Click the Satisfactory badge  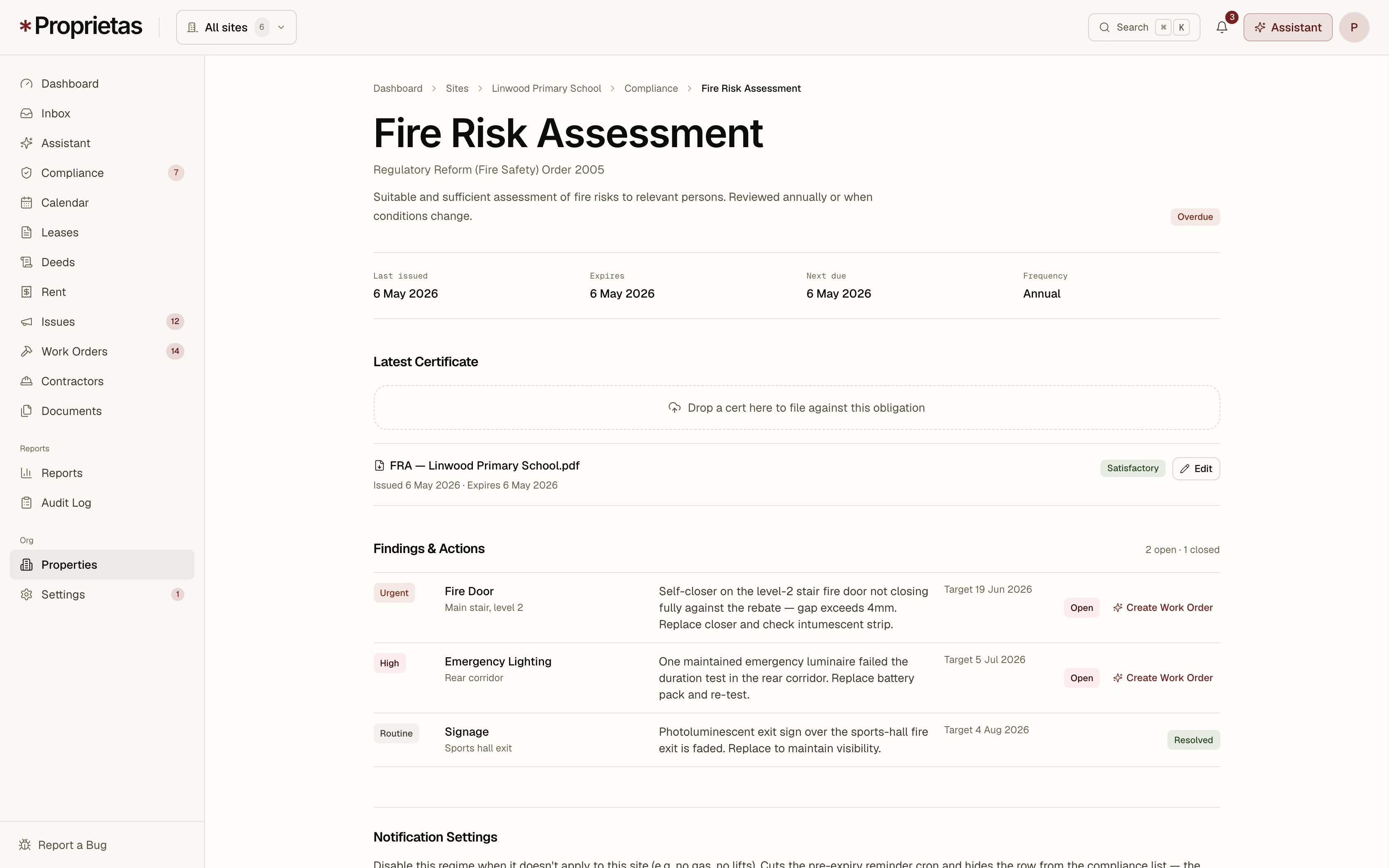[1132, 468]
